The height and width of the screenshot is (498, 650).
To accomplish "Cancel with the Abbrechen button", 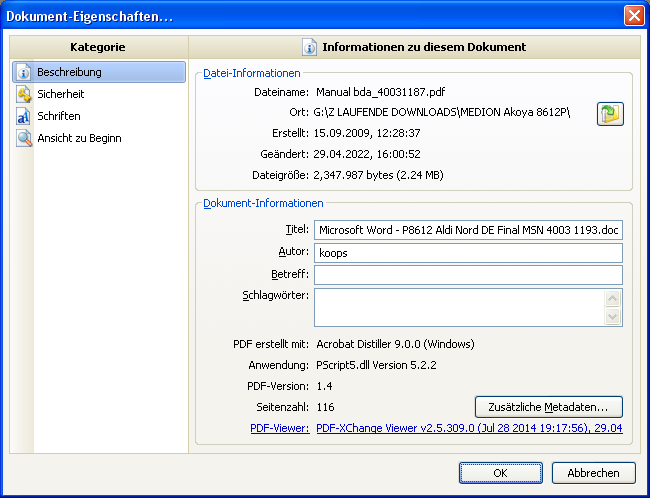I will click(593, 473).
